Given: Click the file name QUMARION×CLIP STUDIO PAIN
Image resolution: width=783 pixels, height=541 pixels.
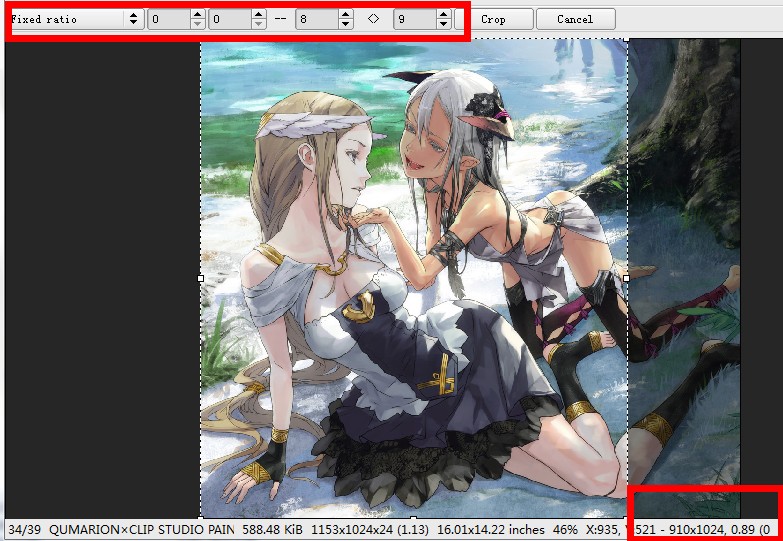Looking at the screenshot, I should coord(142,530).
